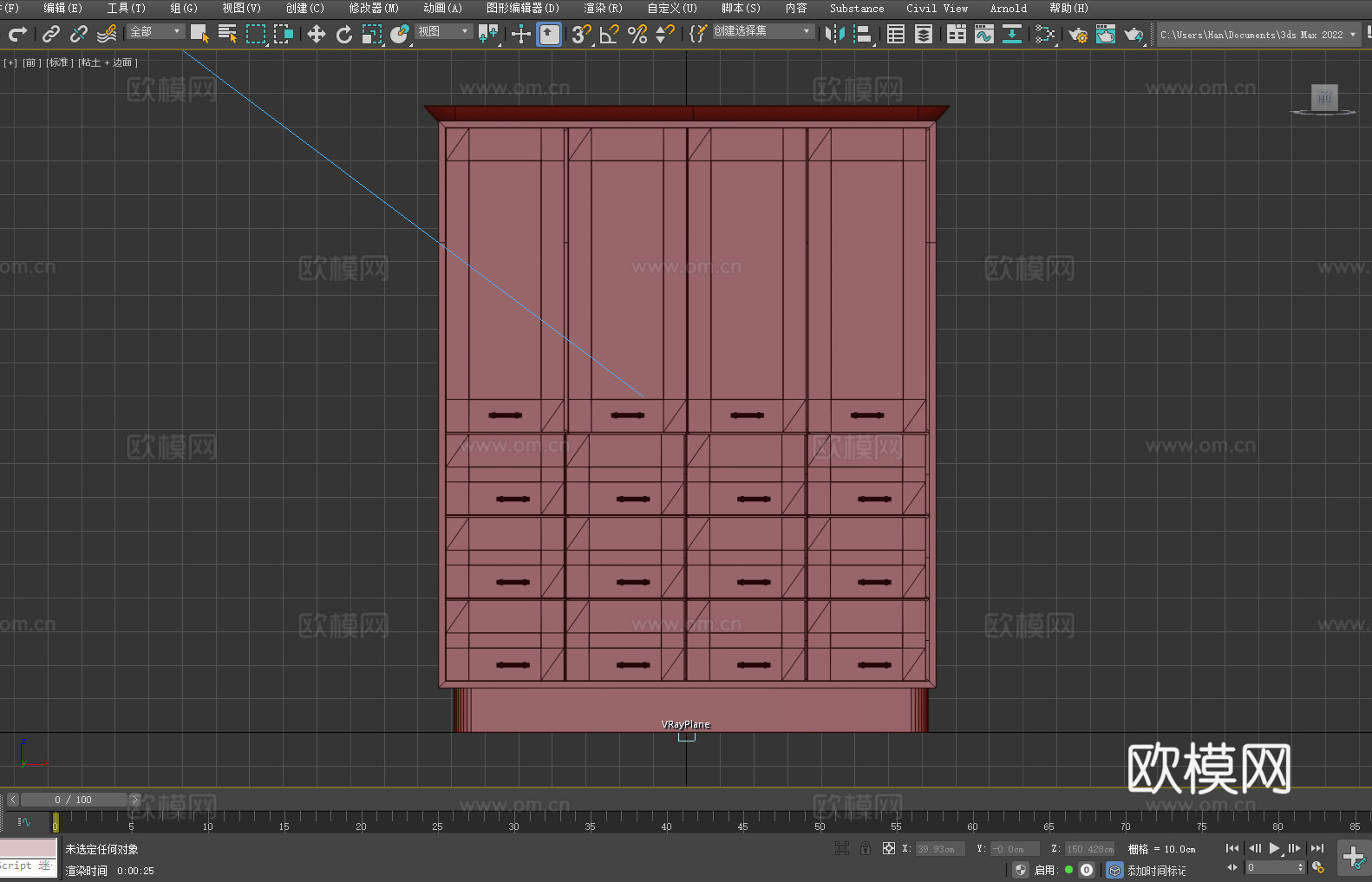Toggle the Scene Explorer

896,34
